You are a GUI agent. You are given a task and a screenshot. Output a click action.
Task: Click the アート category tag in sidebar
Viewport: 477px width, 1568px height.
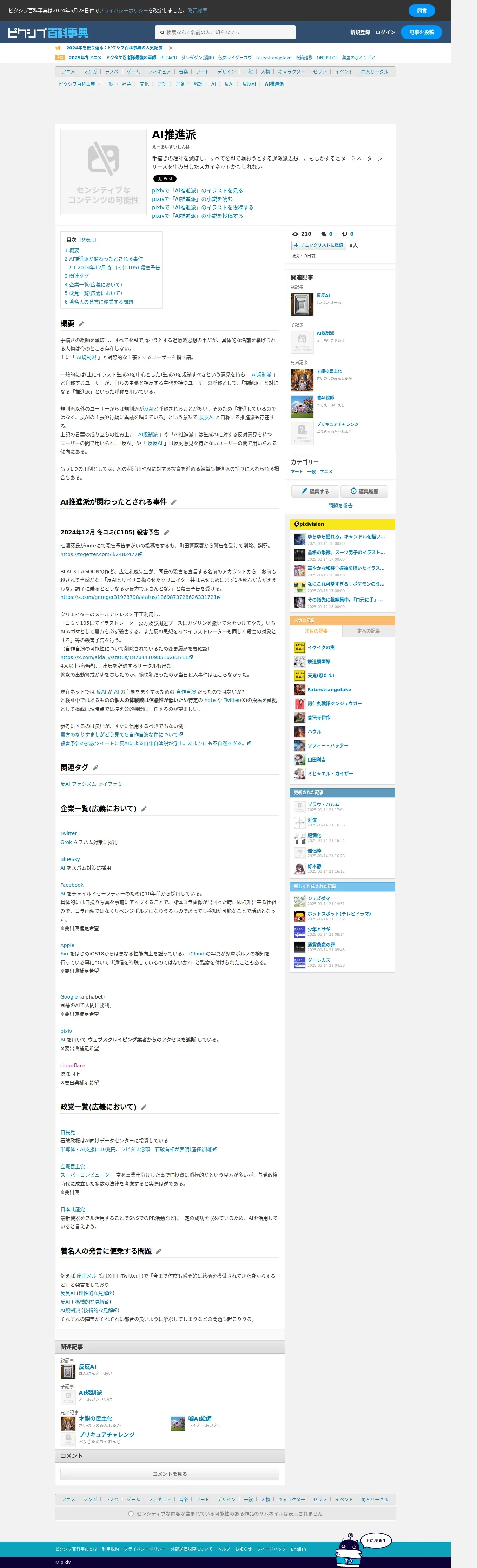296,472
